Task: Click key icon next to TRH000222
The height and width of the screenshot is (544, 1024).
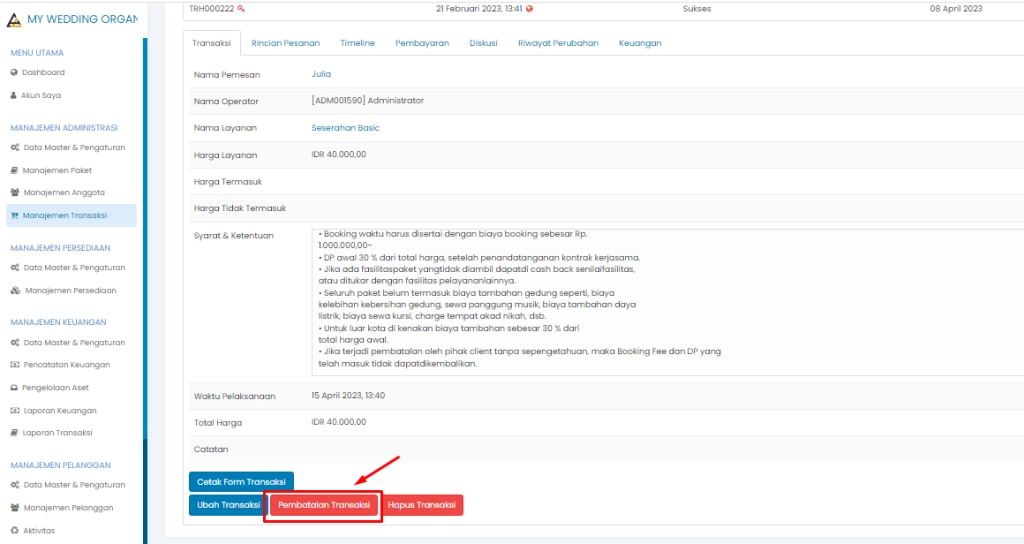Action: (x=241, y=9)
